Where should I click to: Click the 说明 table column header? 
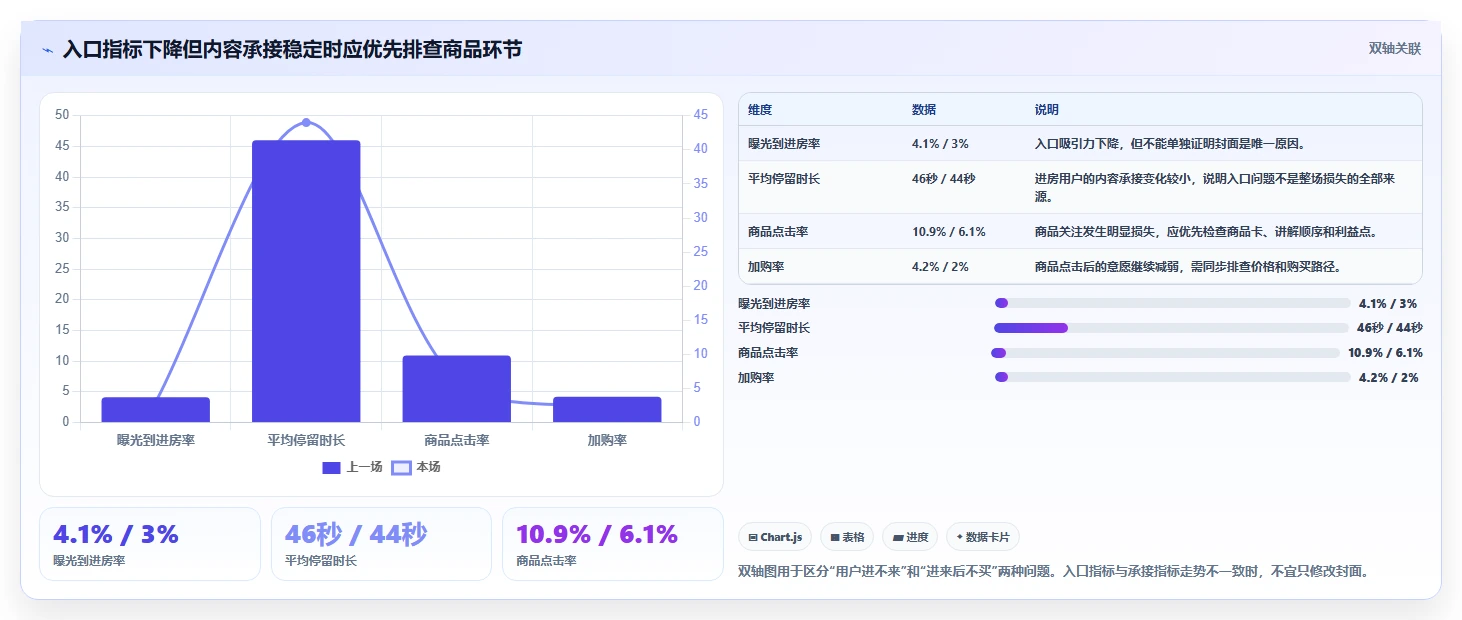click(1047, 110)
